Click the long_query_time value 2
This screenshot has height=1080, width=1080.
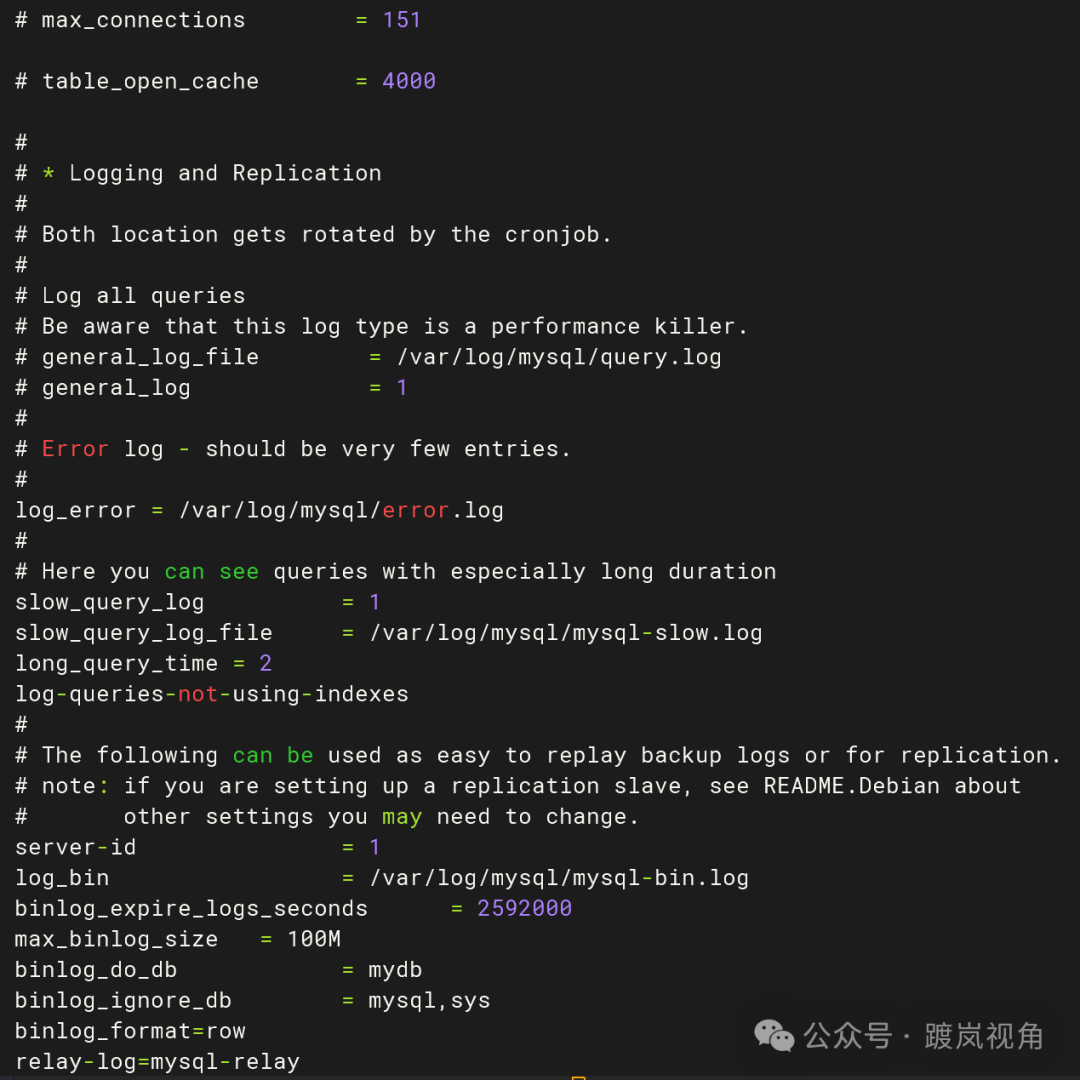[x=265, y=663]
